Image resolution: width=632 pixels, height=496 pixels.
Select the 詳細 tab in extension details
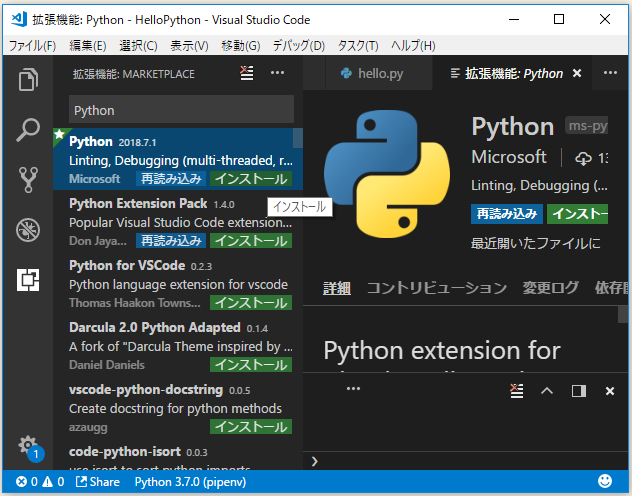point(337,288)
